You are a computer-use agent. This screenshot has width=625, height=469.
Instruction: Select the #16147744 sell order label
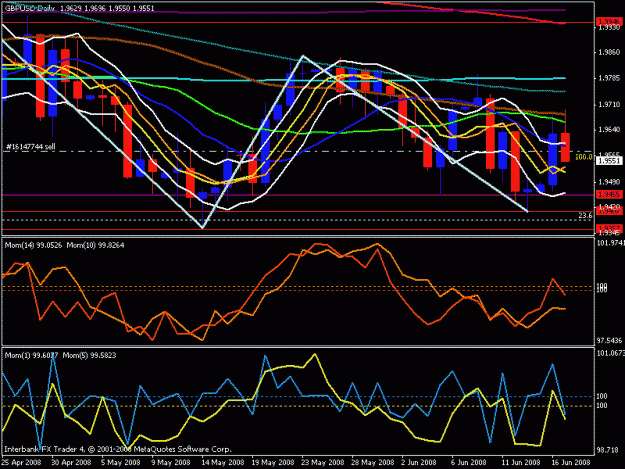[x=31, y=147]
